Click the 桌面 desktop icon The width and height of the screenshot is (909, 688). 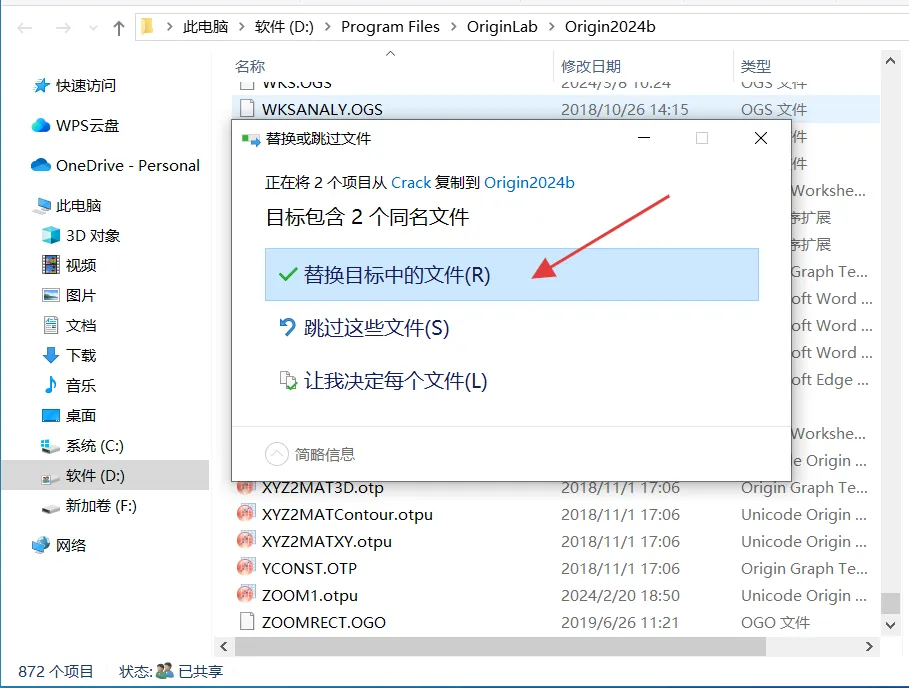coord(50,415)
